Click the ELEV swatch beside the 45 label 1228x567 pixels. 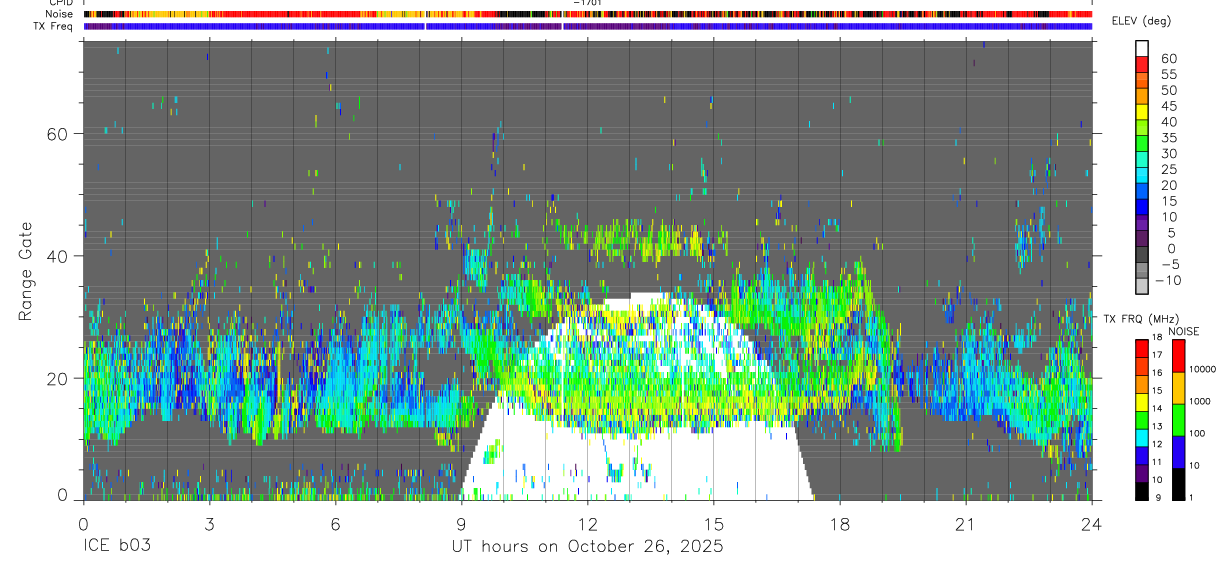(1142, 112)
